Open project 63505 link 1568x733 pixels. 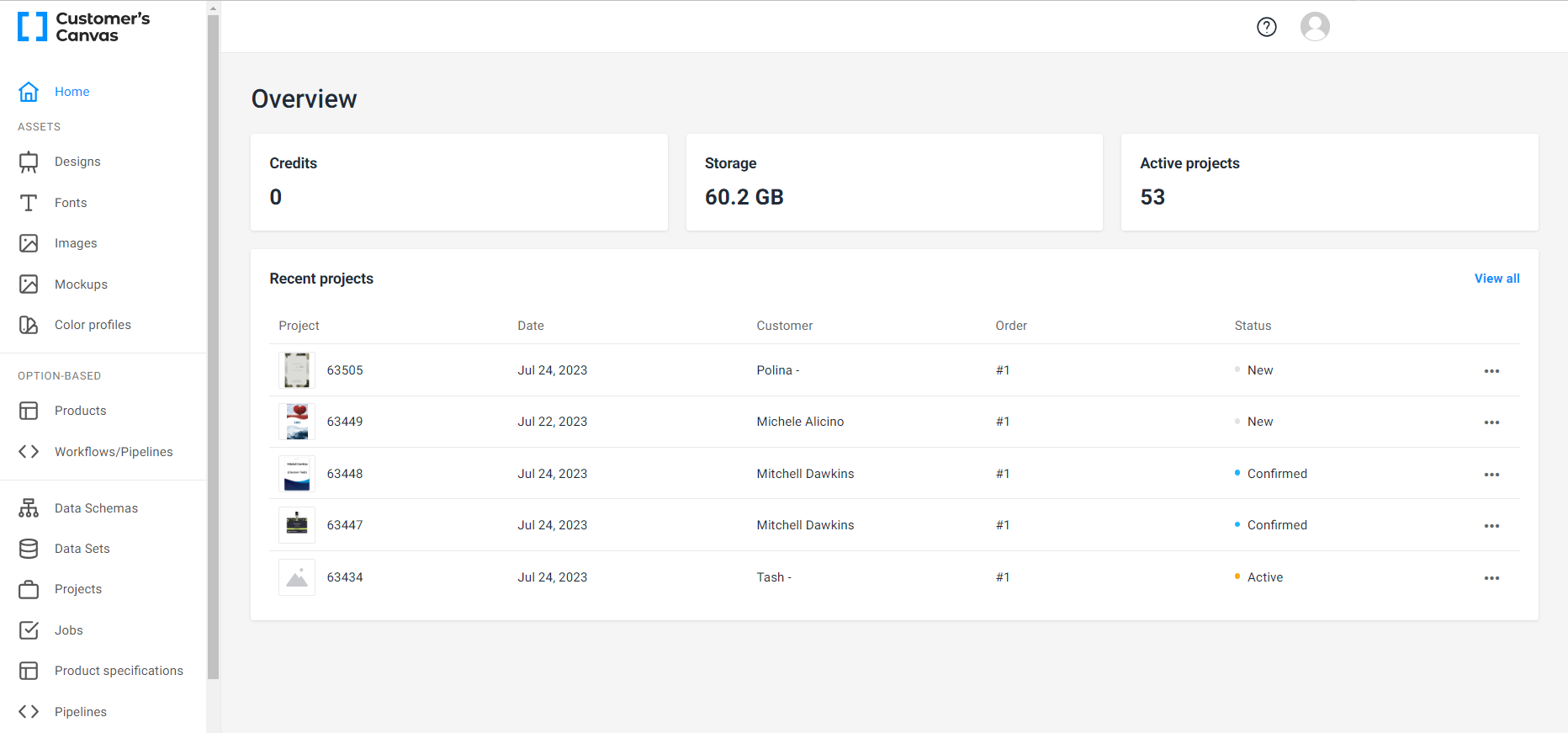point(345,370)
